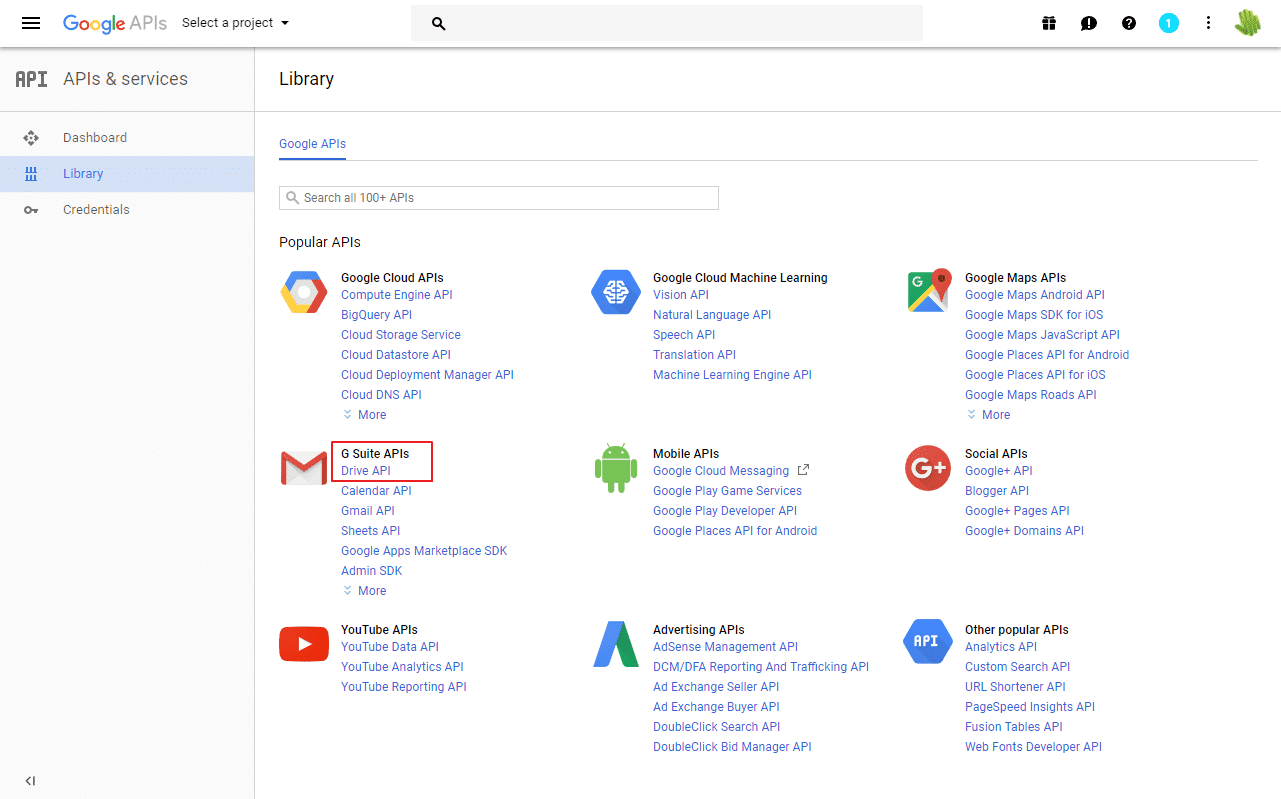Open the YouTube Analytics API link
The image size is (1281, 799).
(403, 667)
